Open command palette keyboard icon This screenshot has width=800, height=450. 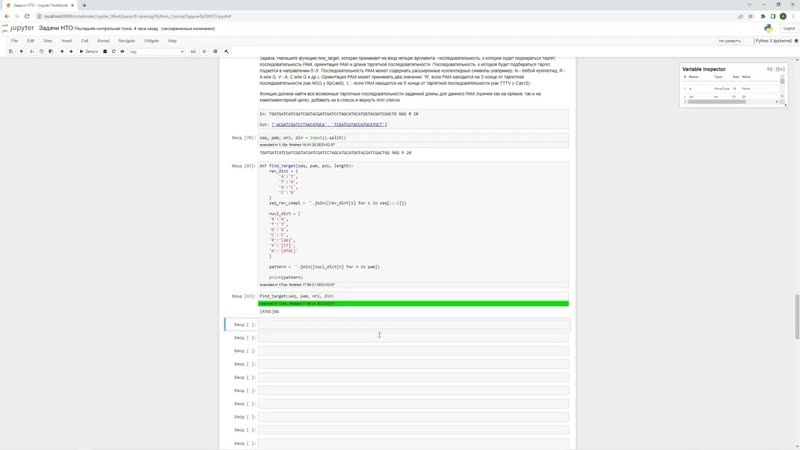tap(193, 52)
